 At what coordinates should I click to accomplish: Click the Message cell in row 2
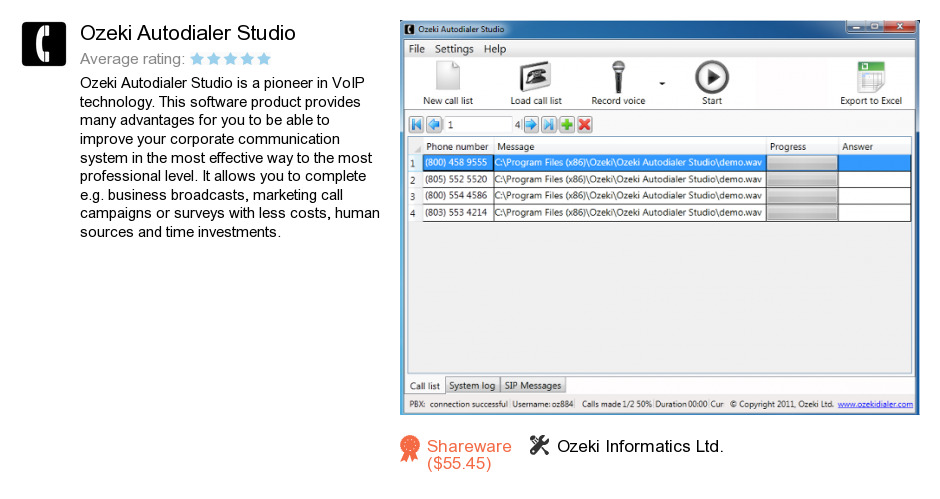[x=629, y=179]
